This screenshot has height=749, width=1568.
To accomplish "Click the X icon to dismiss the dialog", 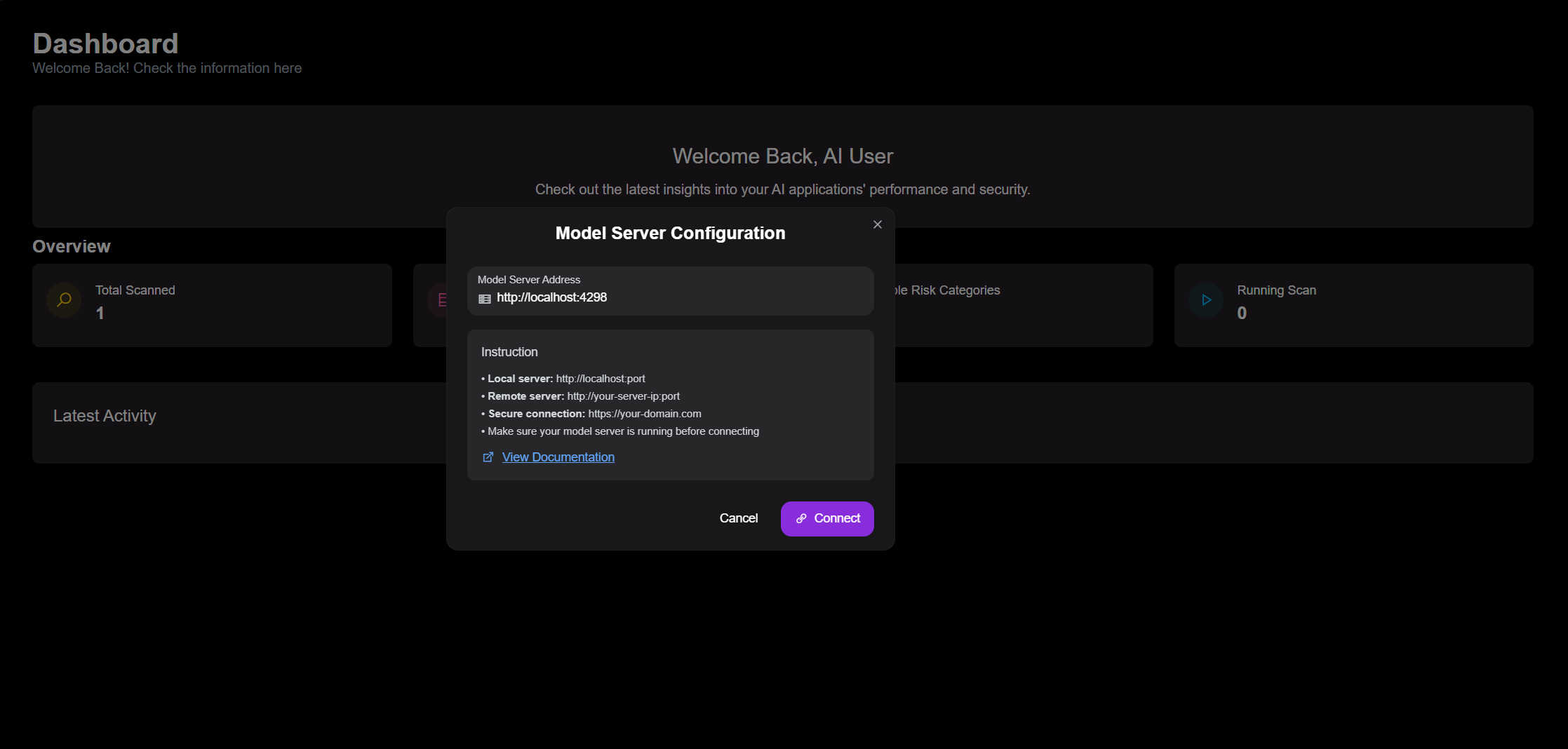I will point(877,224).
